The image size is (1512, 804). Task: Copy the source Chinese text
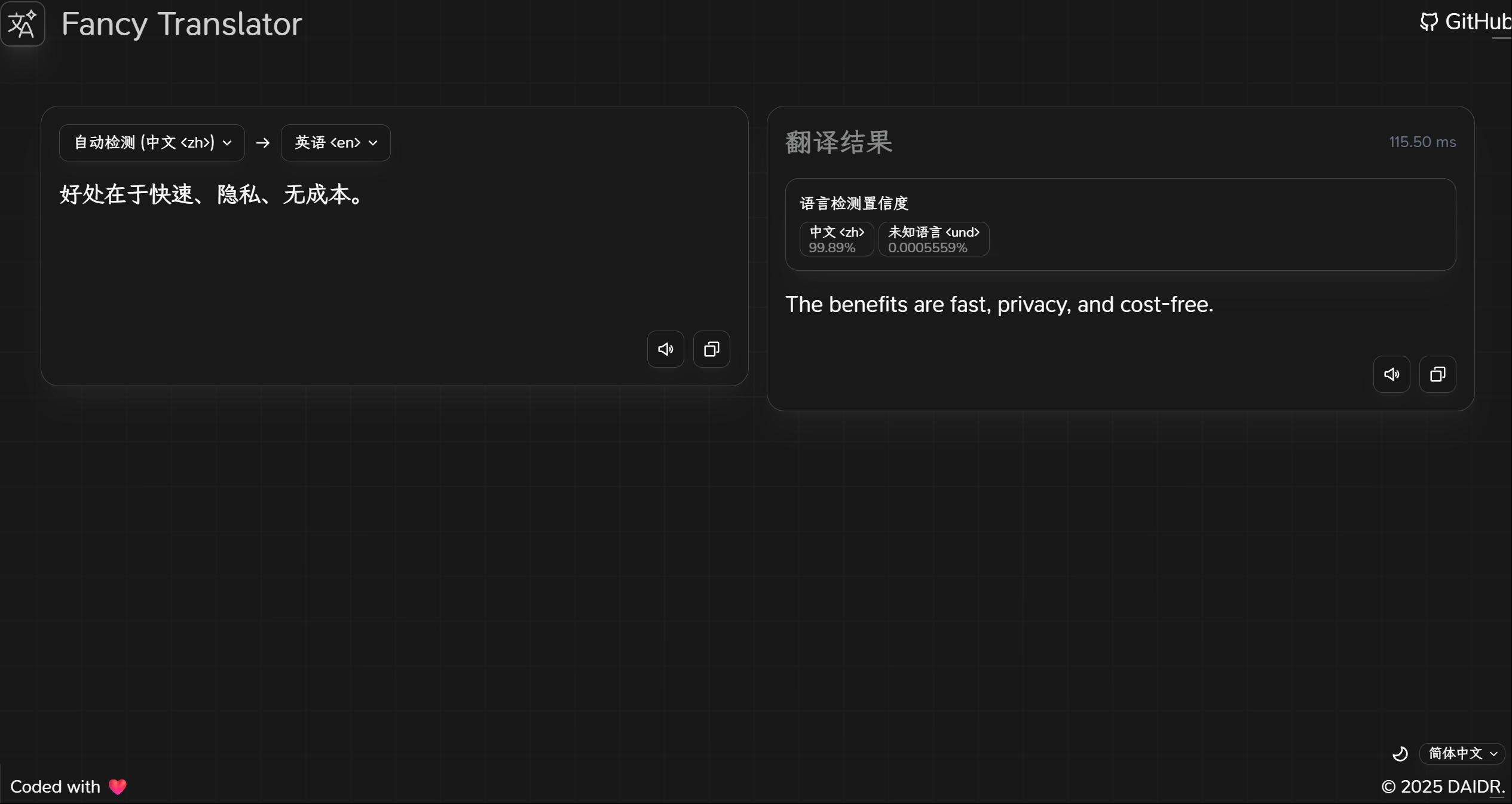pos(711,349)
